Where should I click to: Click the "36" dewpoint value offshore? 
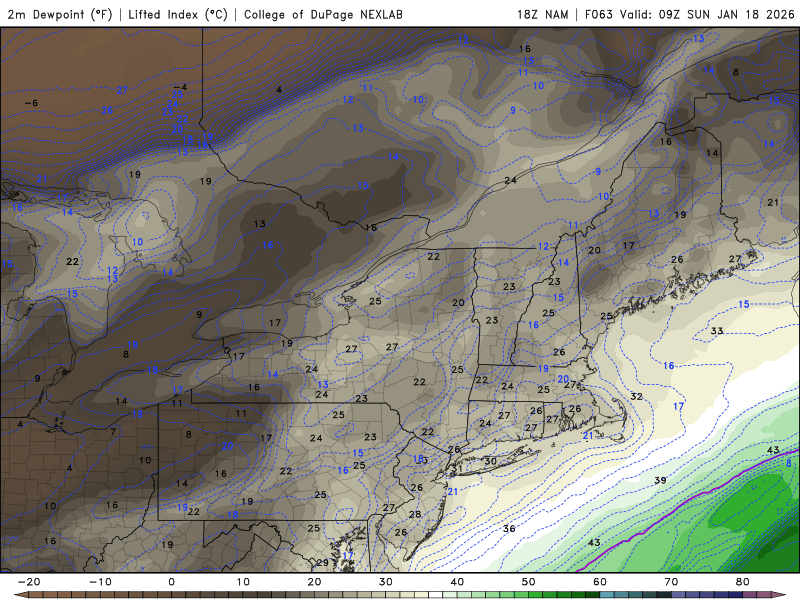509,529
